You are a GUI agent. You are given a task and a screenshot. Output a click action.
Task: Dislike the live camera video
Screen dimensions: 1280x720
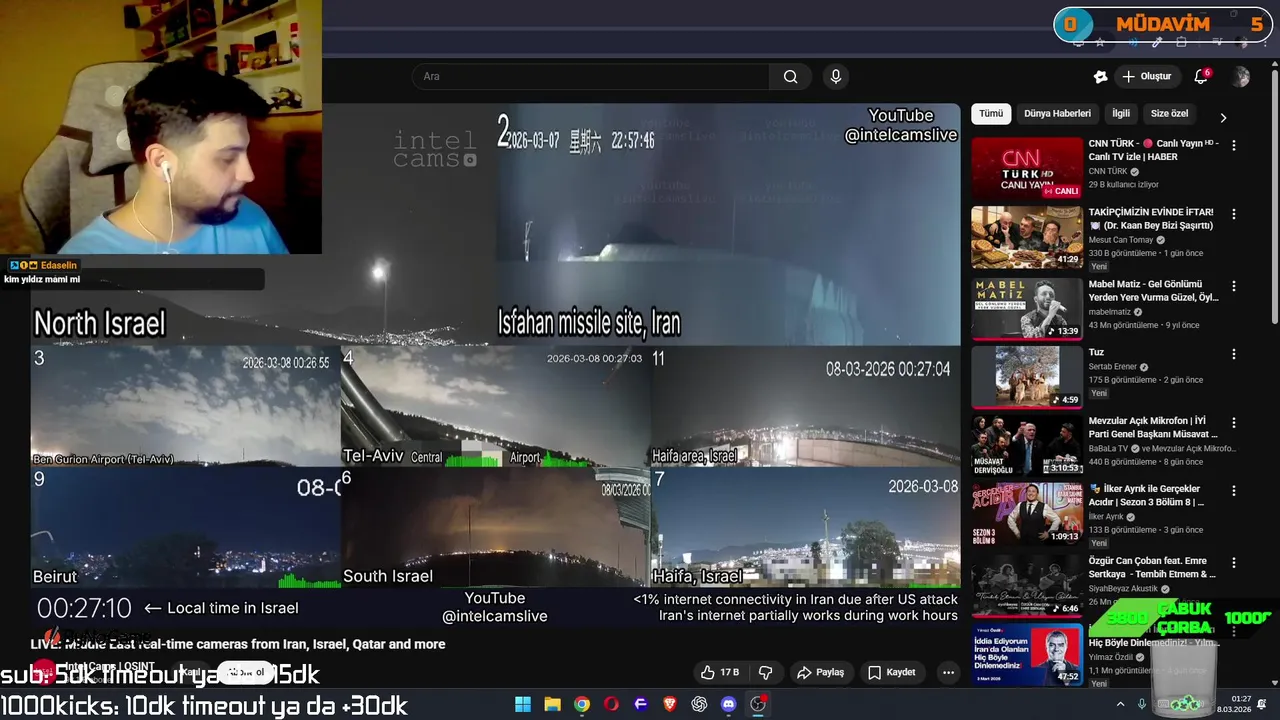click(x=766, y=672)
